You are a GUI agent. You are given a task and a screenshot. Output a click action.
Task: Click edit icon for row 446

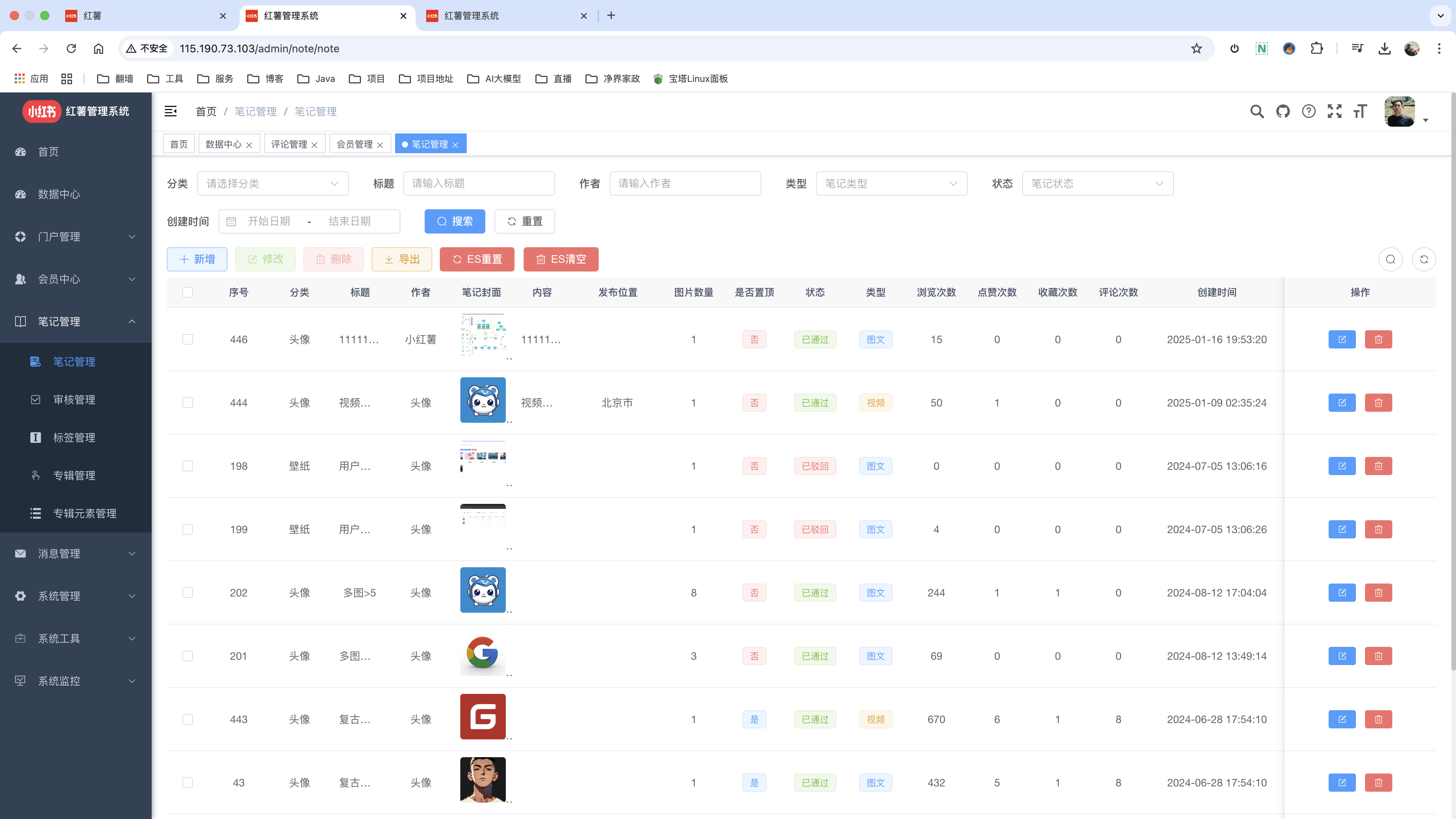tap(1342, 340)
